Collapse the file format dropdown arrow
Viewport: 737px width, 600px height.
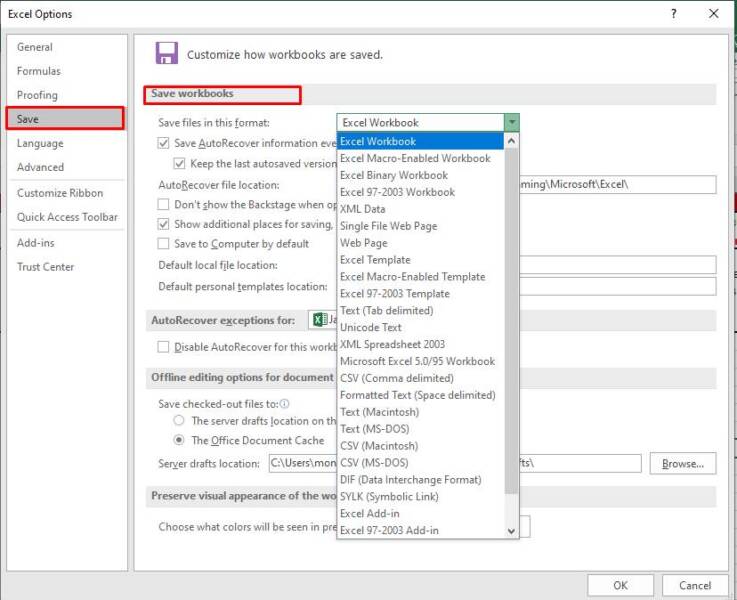[x=511, y=123]
